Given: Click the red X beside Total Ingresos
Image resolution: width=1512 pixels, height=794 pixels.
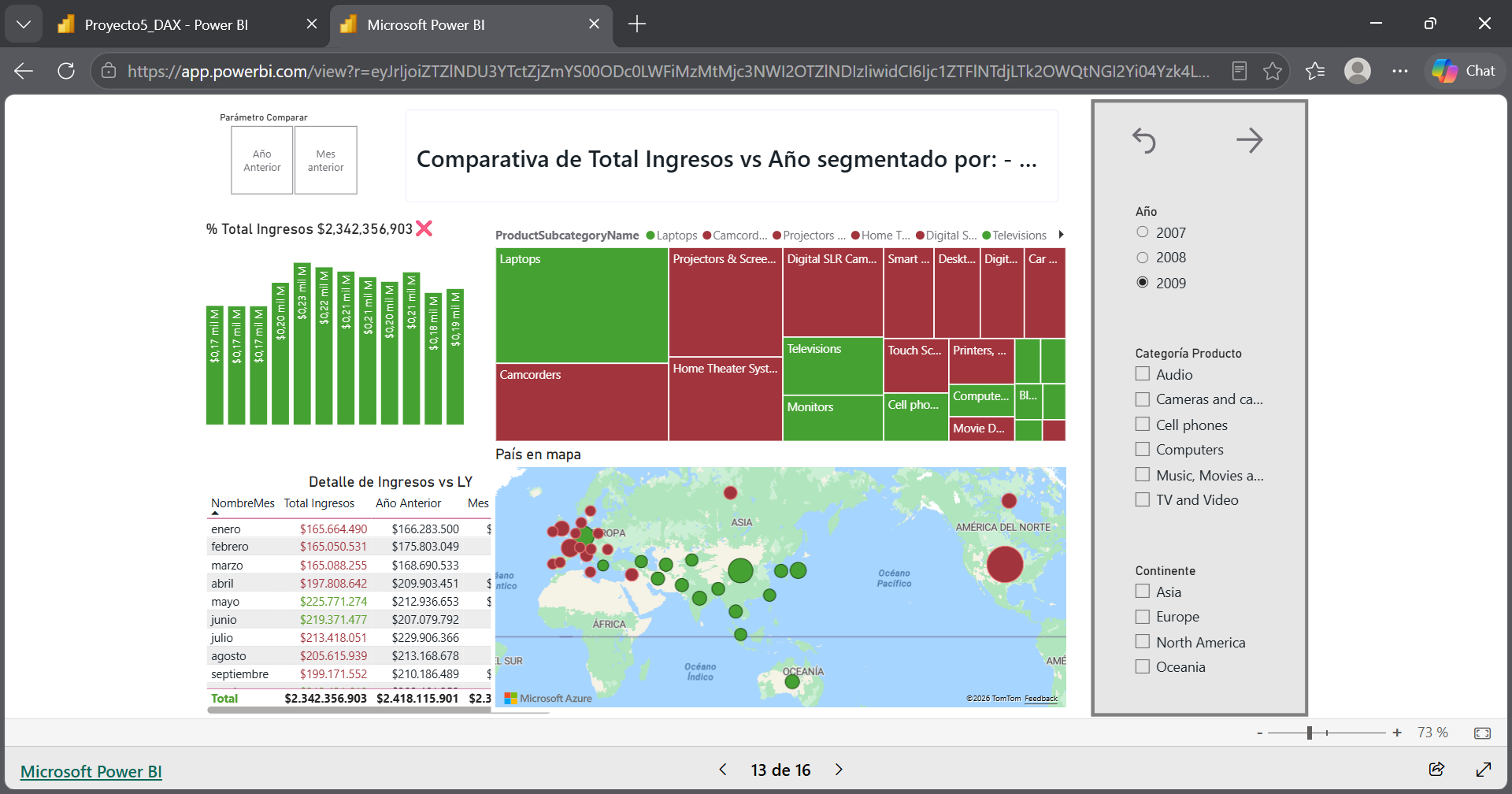Looking at the screenshot, I should (424, 228).
